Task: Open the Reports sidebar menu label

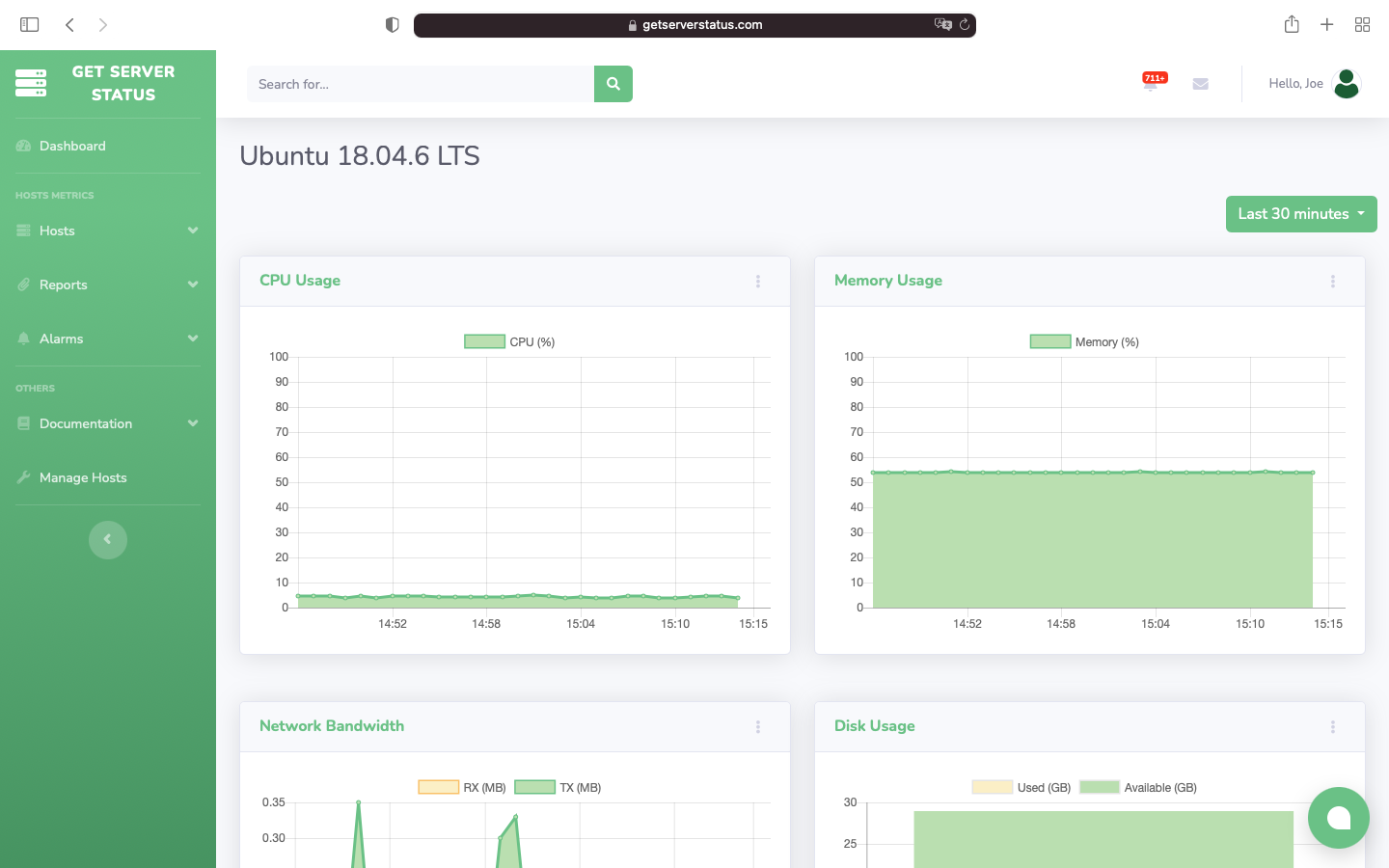Action: pyautogui.click(x=64, y=285)
